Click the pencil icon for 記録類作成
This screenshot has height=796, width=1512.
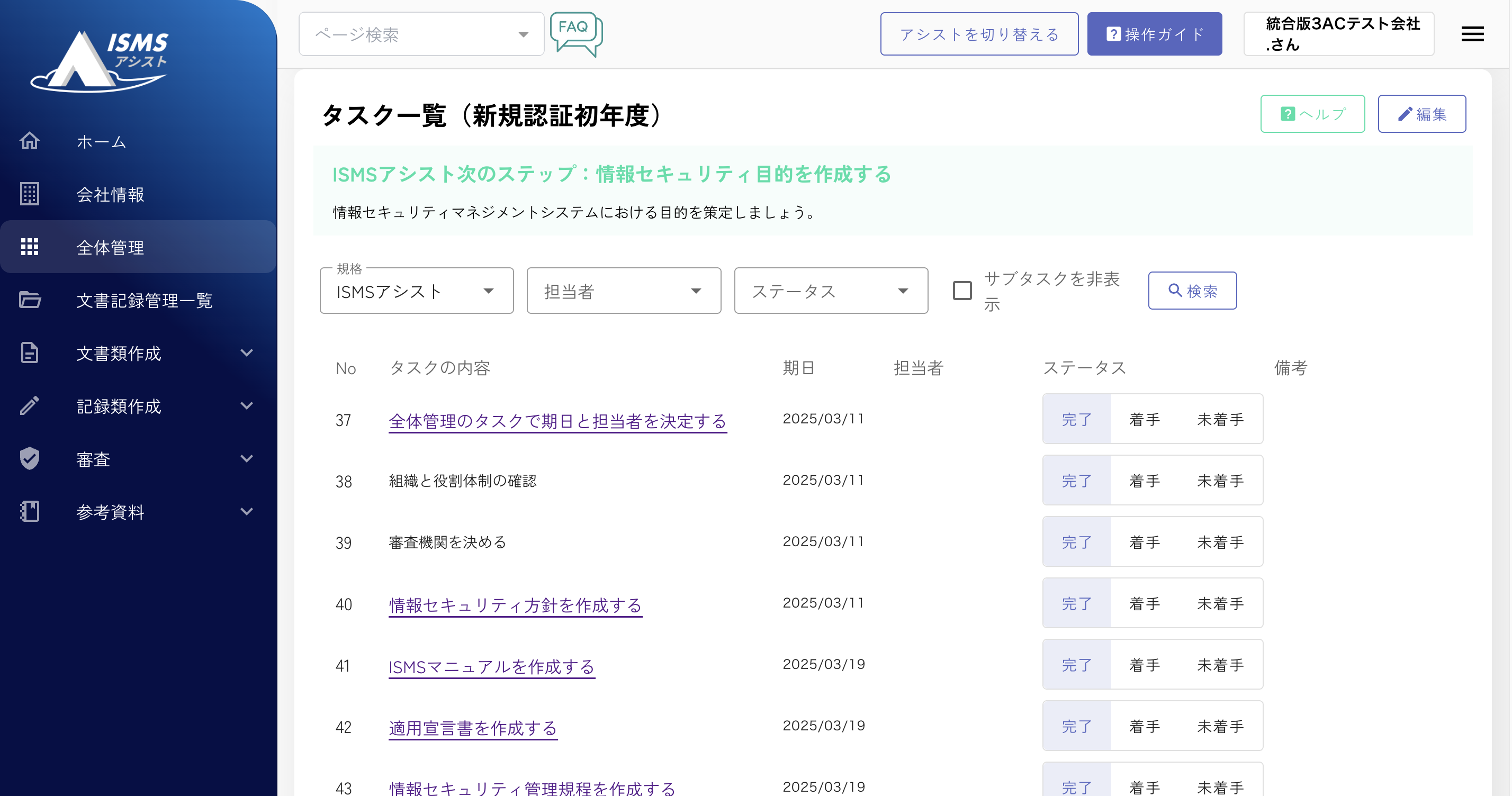(29, 406)
